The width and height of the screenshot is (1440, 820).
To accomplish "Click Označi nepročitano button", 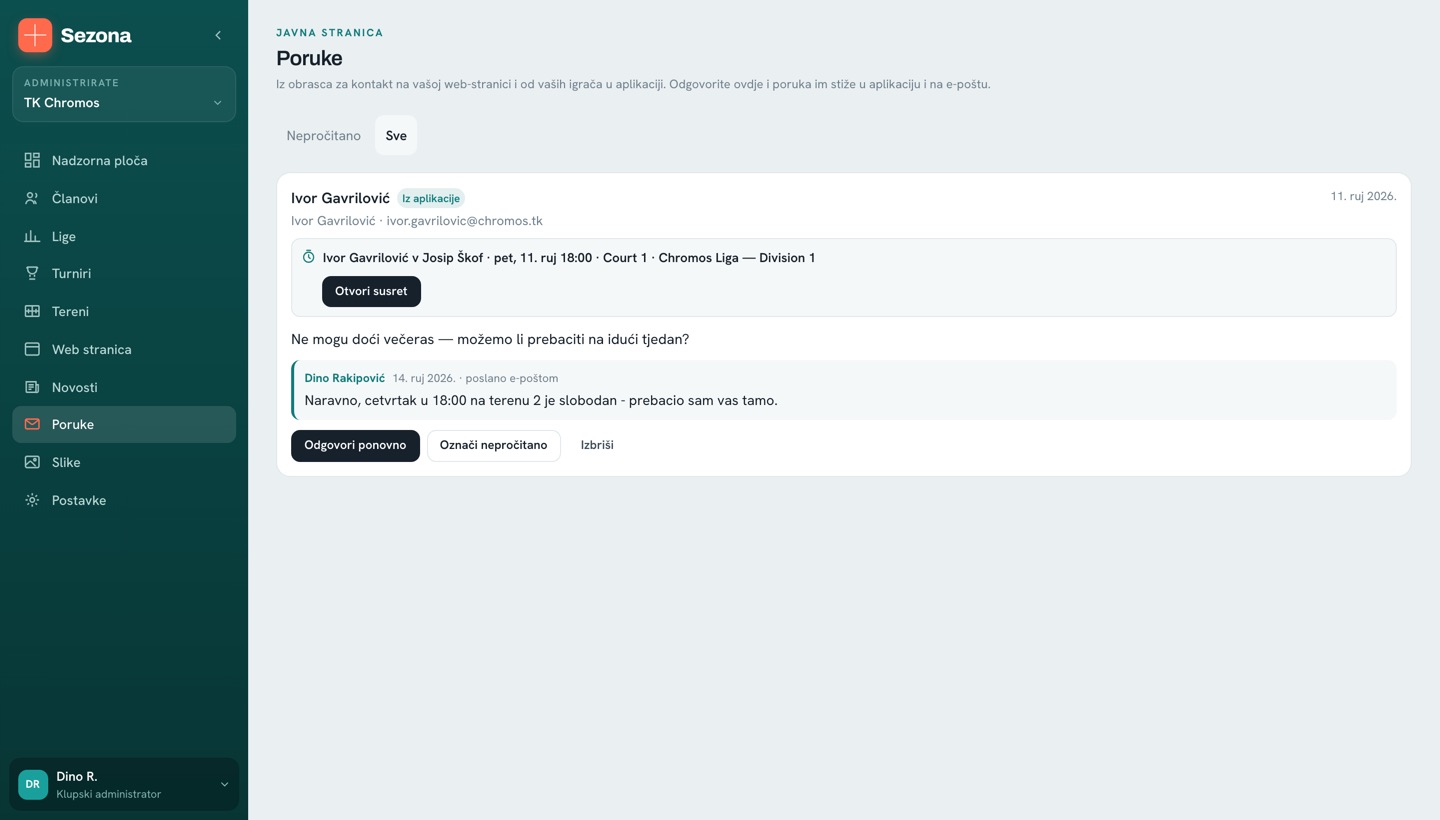I will [493, 445].
